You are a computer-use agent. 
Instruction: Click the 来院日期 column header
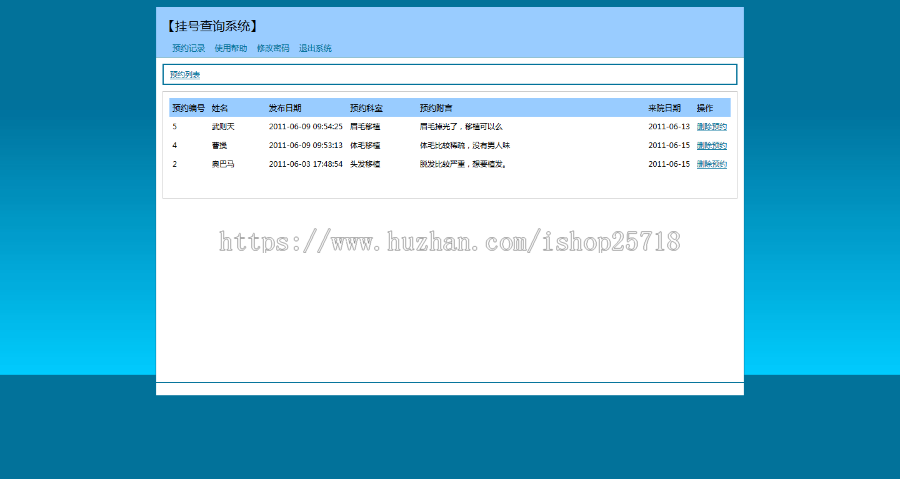pyautogui.click(x=665, y=108)
